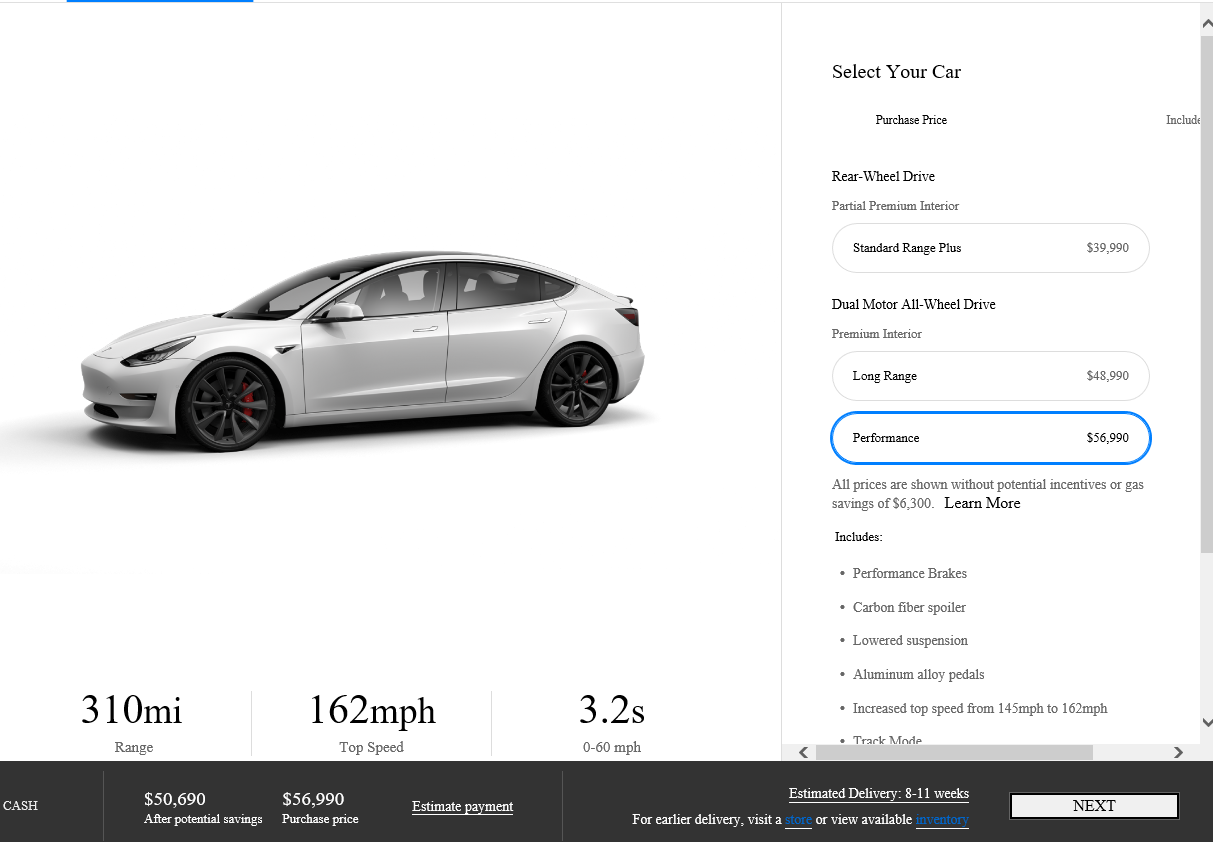Click the Includes: label

(859, 537)
